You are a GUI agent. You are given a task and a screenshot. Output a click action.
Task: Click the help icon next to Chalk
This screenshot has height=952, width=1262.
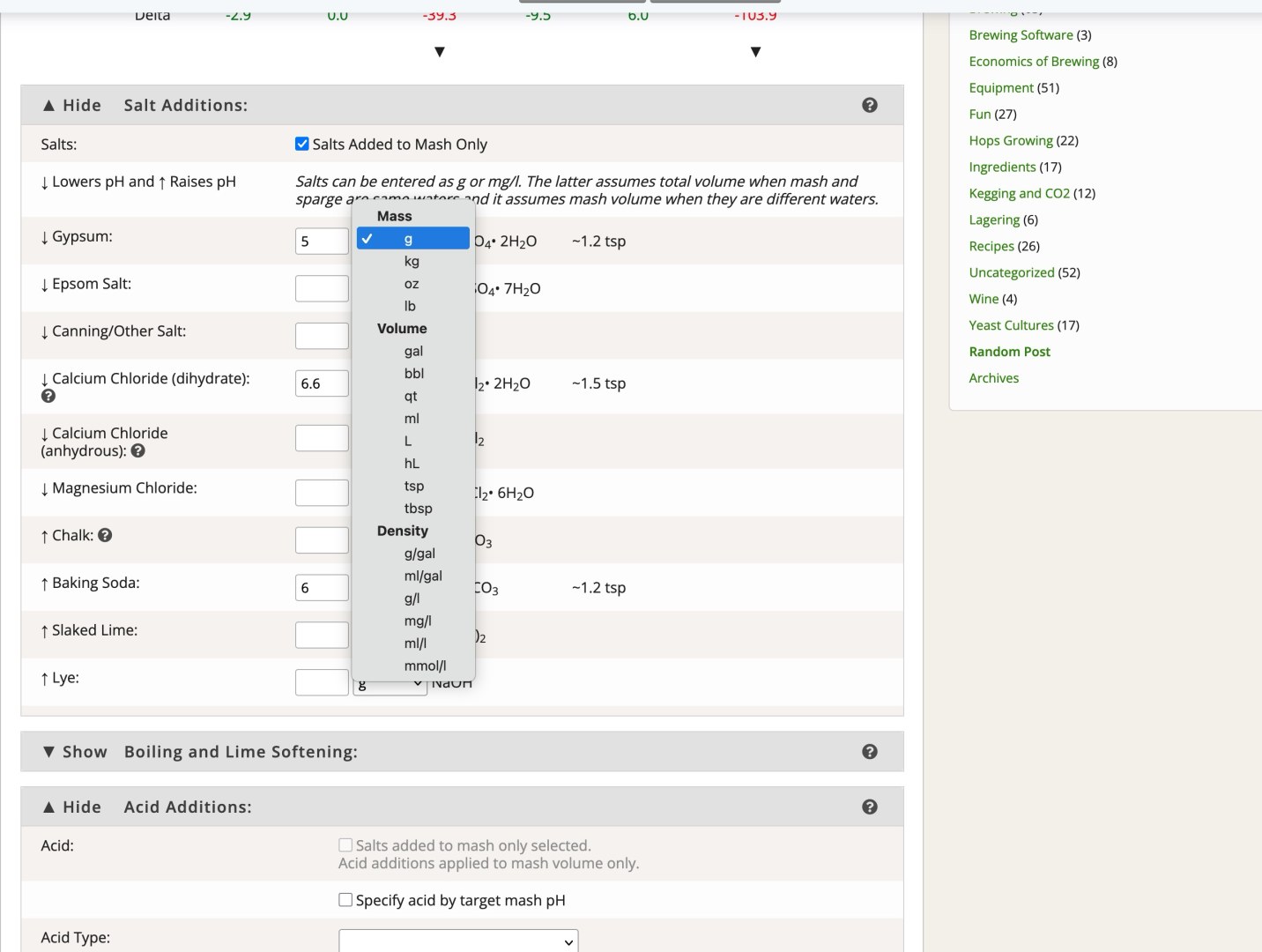tap(105, 535)
